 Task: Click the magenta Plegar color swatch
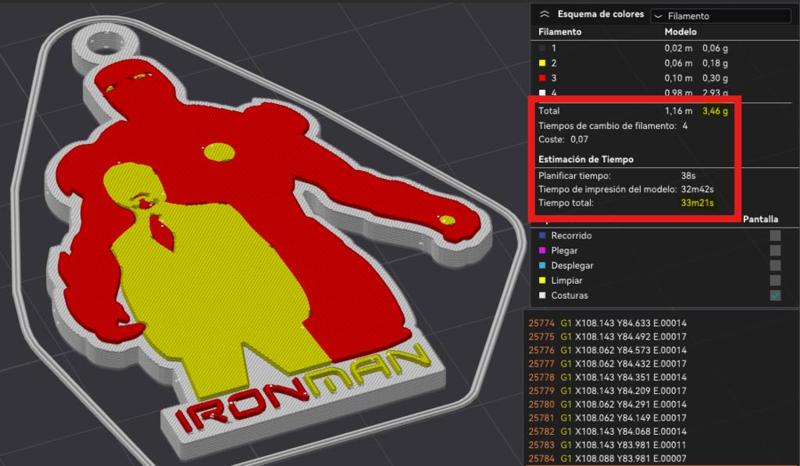542,251
